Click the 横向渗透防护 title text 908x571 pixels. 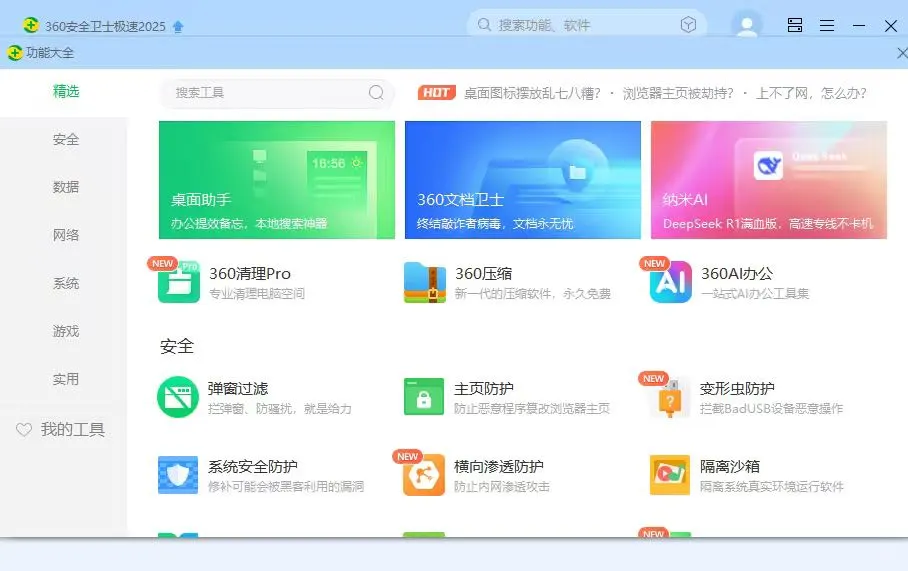(x=499, y=466)
